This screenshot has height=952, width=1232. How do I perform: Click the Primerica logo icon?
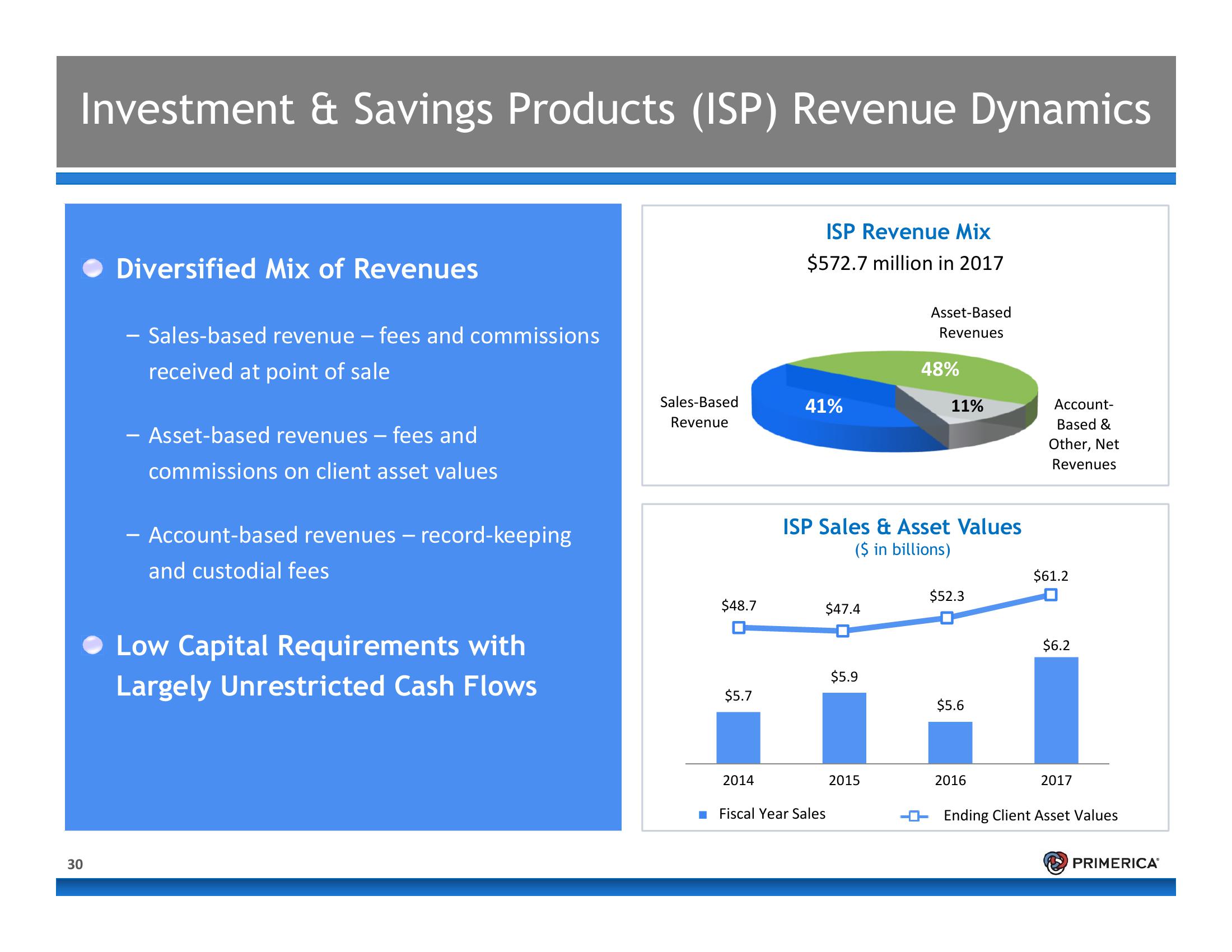pyautogui.click(x=1056, y=863)
